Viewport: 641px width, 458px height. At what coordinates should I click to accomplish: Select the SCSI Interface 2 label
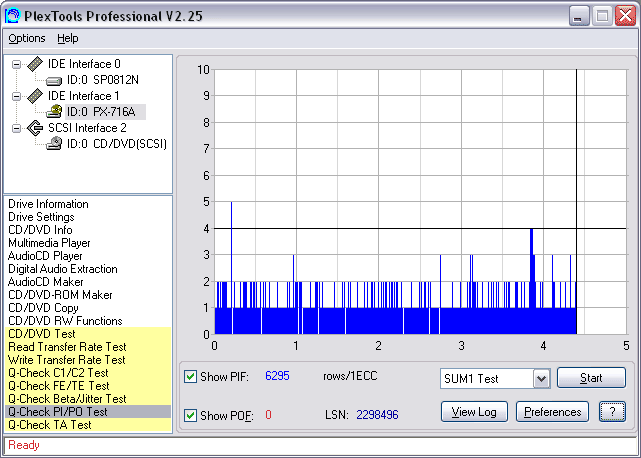[87, 128]
